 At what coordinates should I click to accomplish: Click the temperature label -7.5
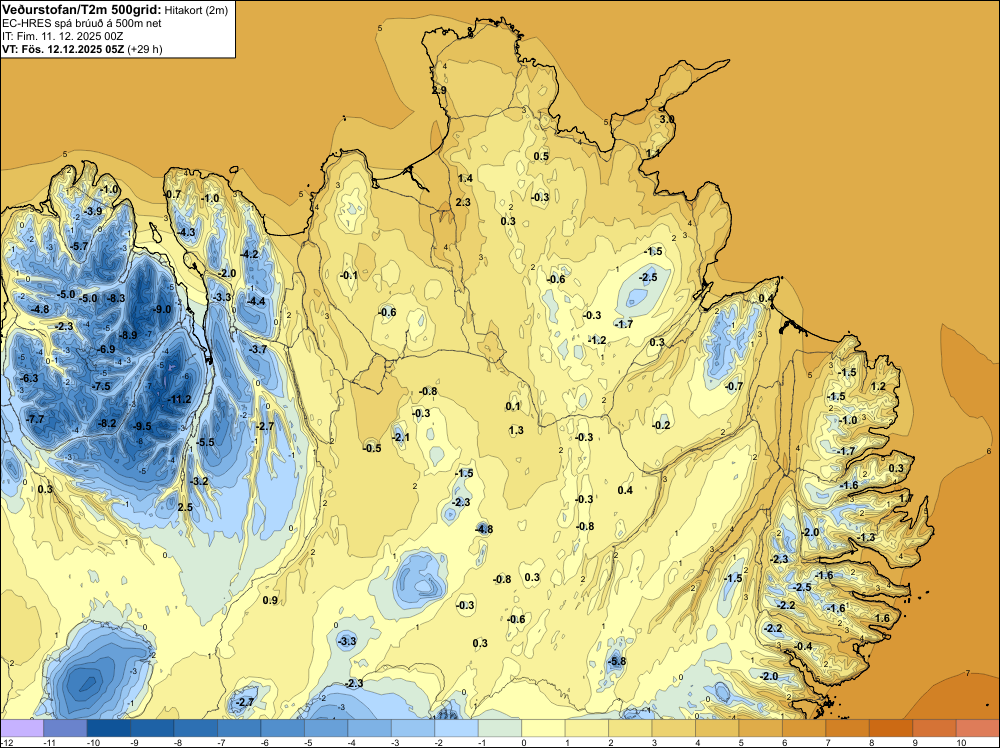[x=101, y=386]
